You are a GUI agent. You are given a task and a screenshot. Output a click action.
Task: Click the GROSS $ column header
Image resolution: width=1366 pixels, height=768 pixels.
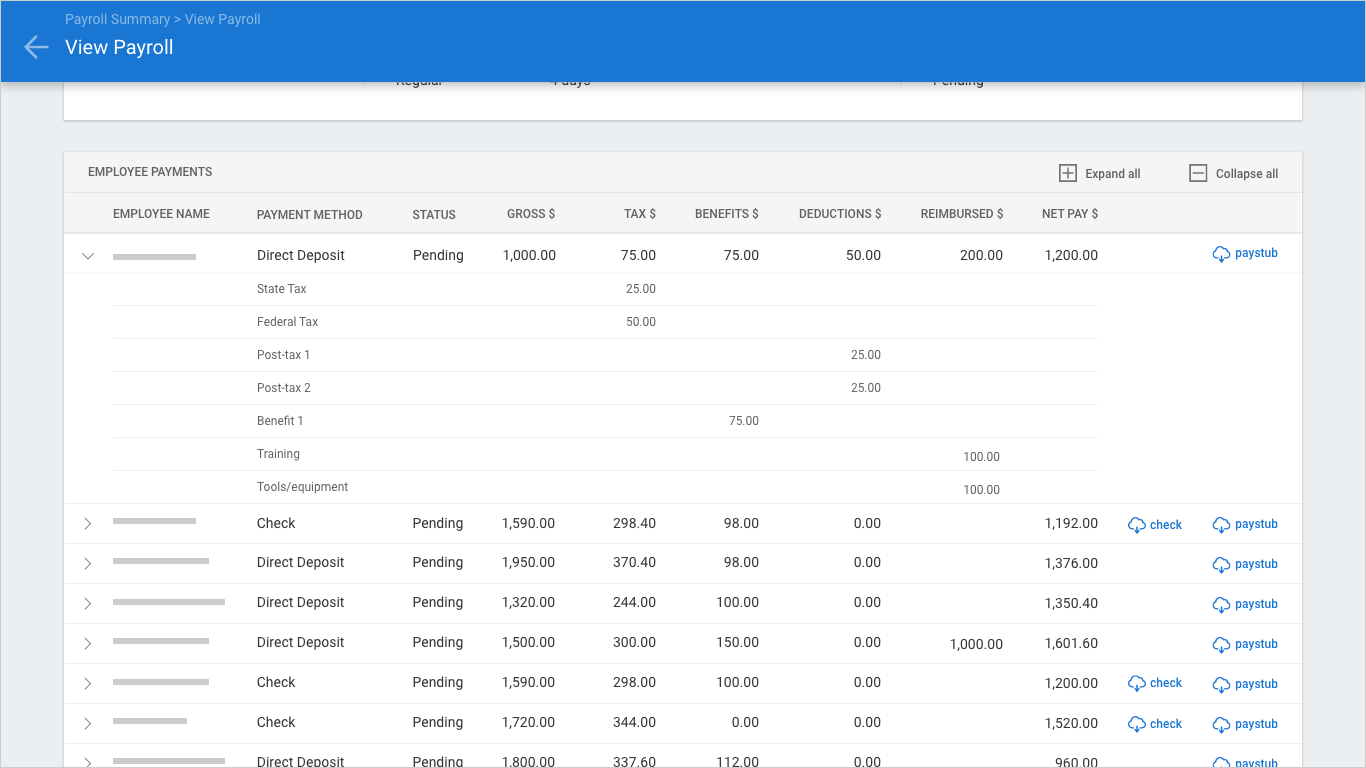(531, 214)
